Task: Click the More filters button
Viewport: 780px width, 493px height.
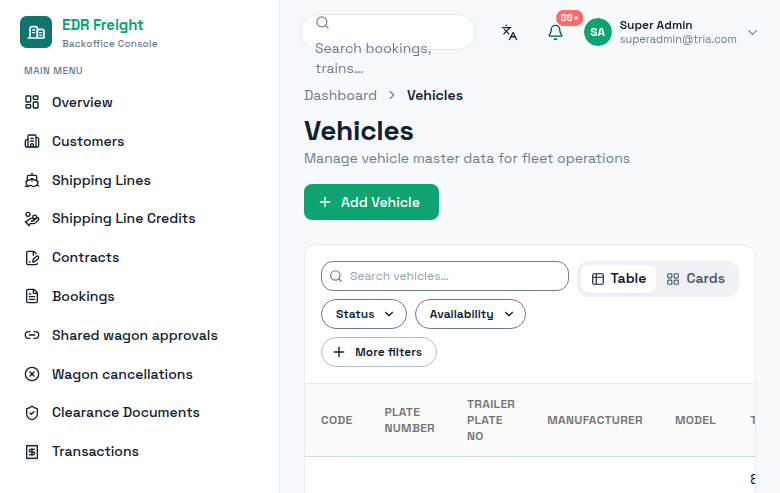Action: (379, 352)
